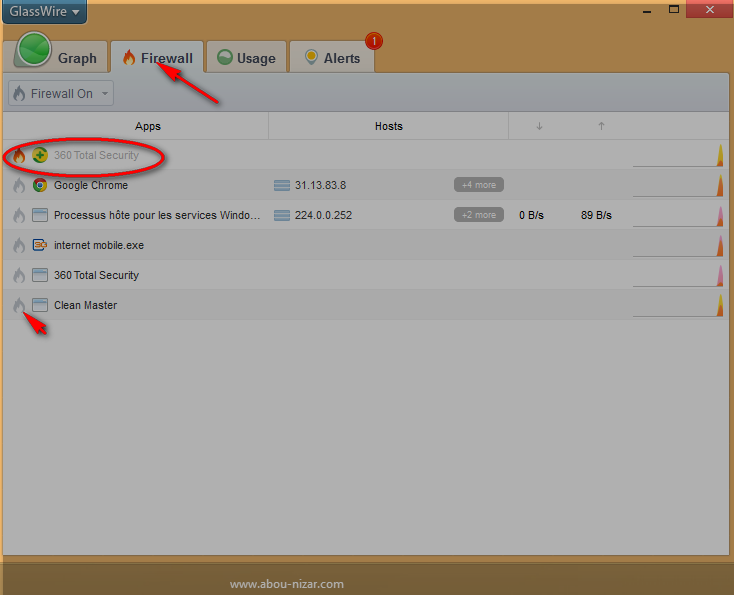Open mini traffic graph for Google Chrome
This screenshot has height=595, width=734.
[678, 185]
